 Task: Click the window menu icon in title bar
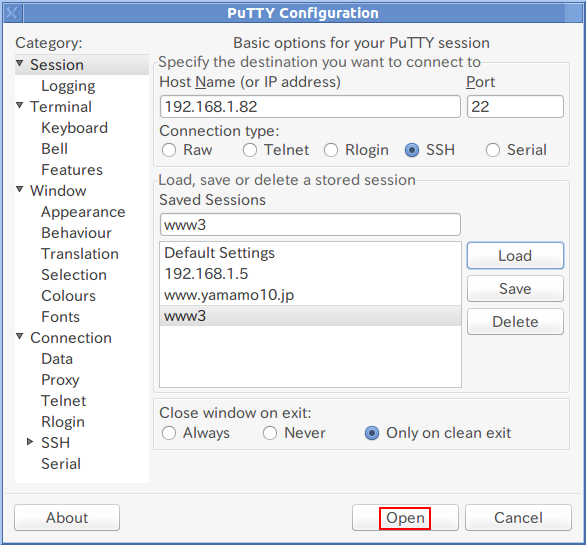[13, 13]
